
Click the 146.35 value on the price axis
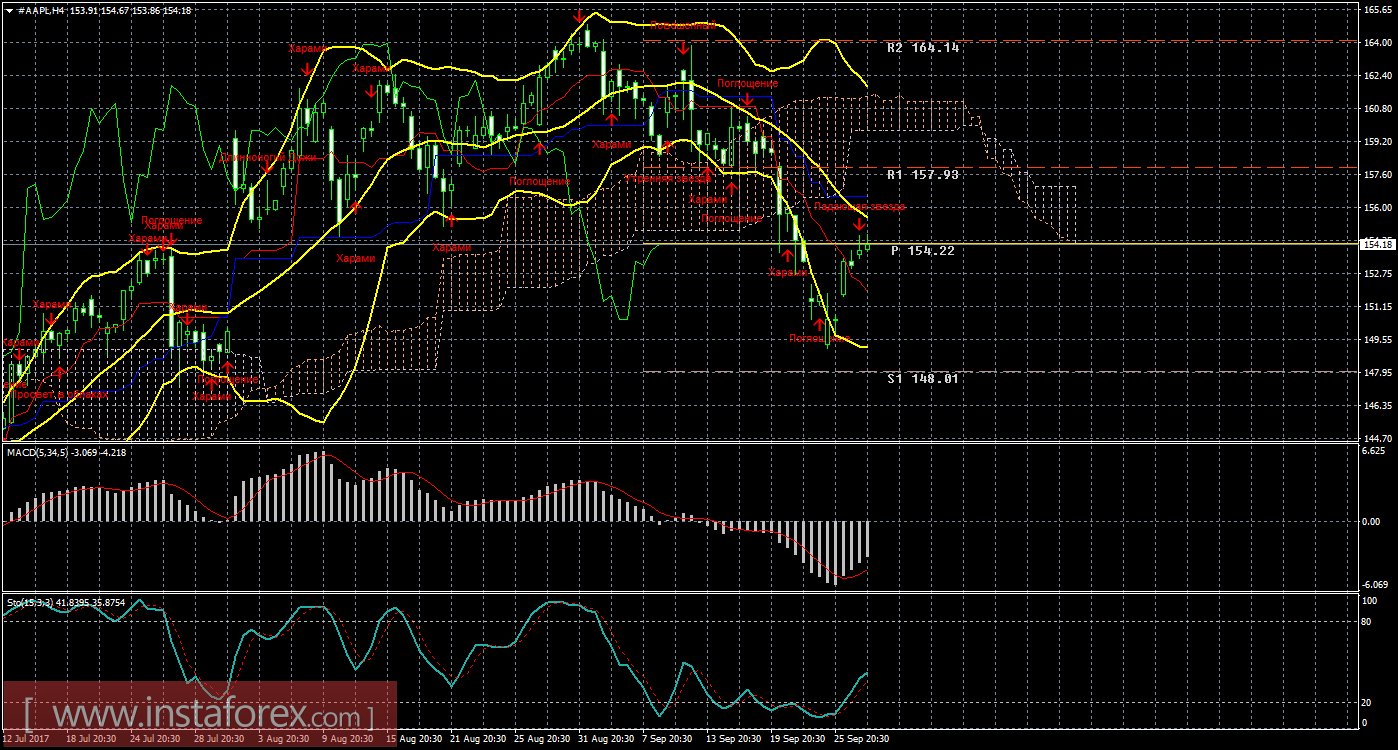pyautogui.click(x=1378, y=406)
